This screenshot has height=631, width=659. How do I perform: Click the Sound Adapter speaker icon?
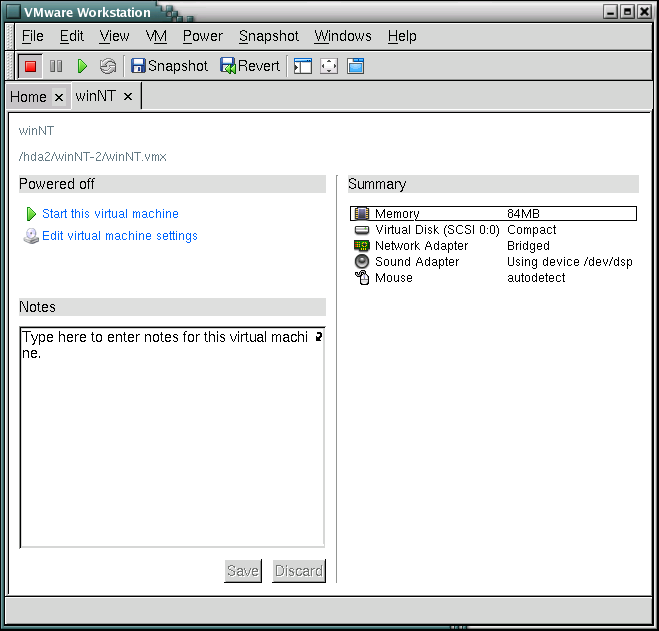click(362, 261)
